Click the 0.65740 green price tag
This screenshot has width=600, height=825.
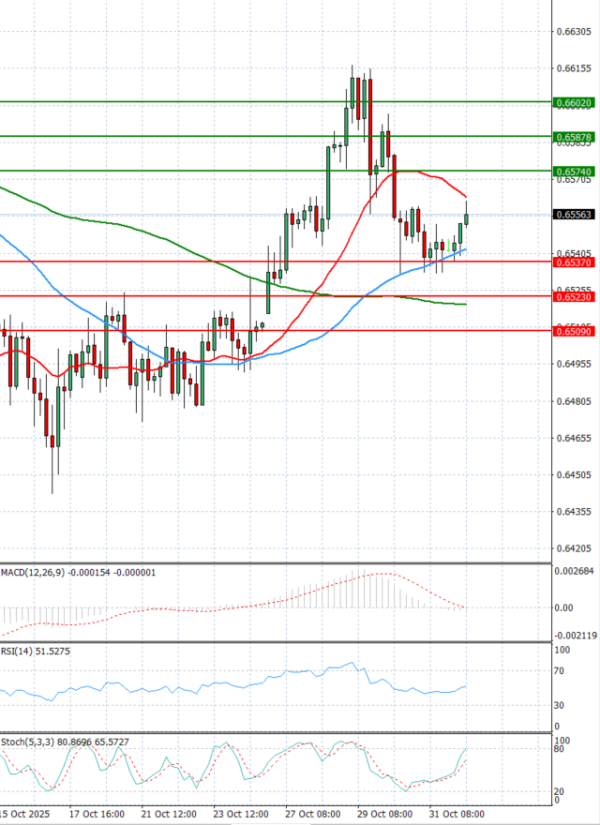coord(574,172)
